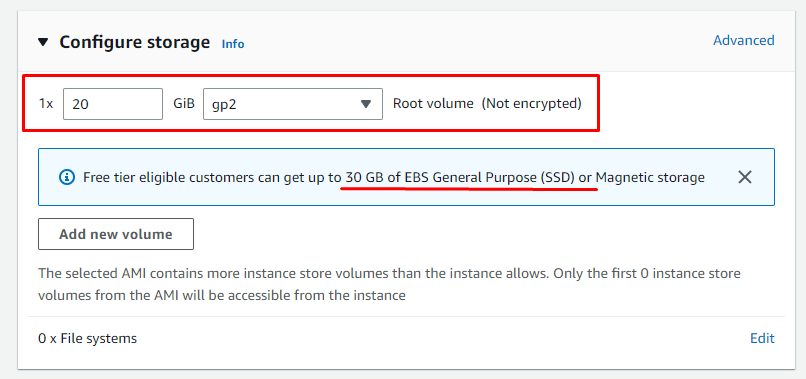Image resolution: width=806 pixels, height=379 pixels.
Task: Open the Info link beside Configure storage
Action: click(x=233, y=44)
